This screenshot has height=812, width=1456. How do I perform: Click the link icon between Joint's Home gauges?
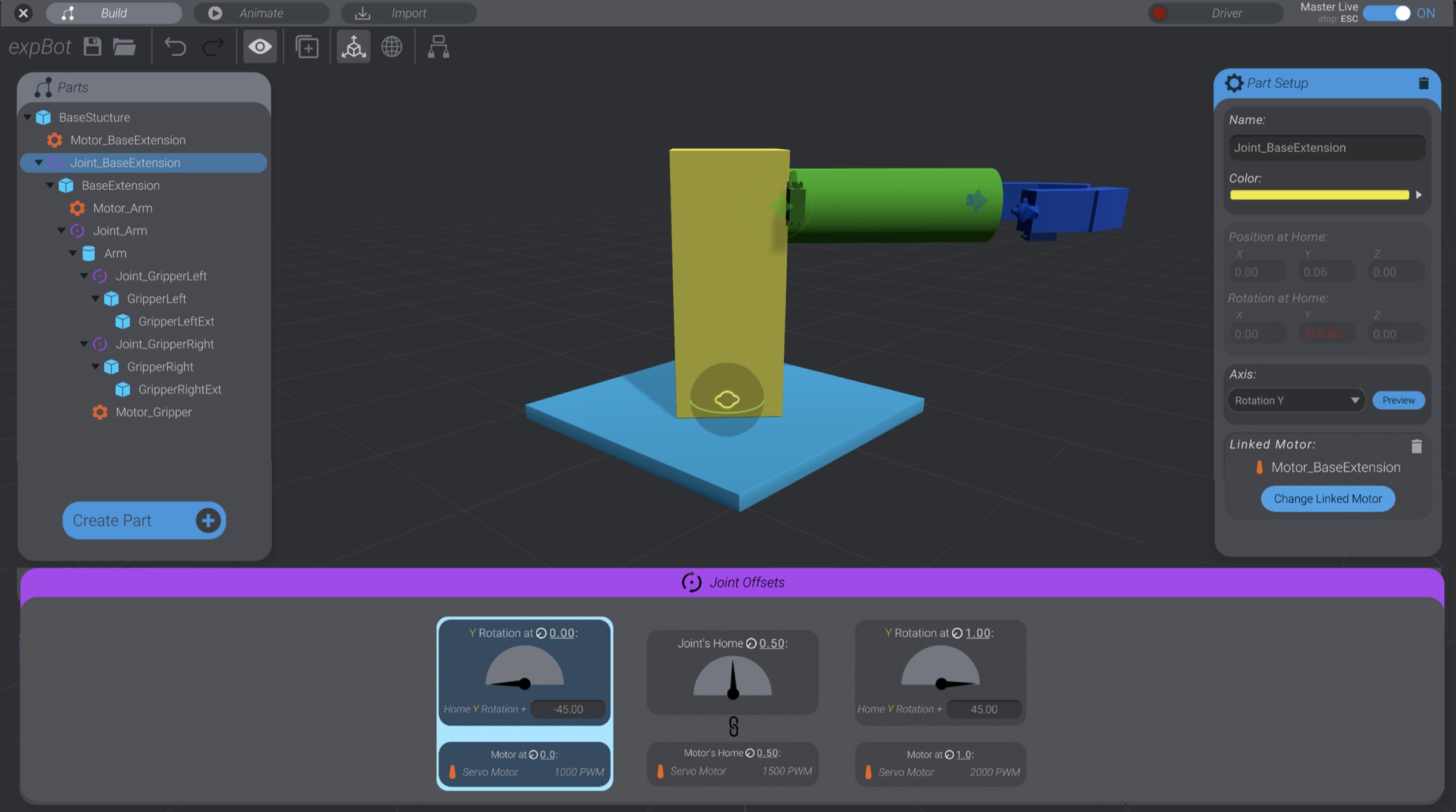(732, 727)
